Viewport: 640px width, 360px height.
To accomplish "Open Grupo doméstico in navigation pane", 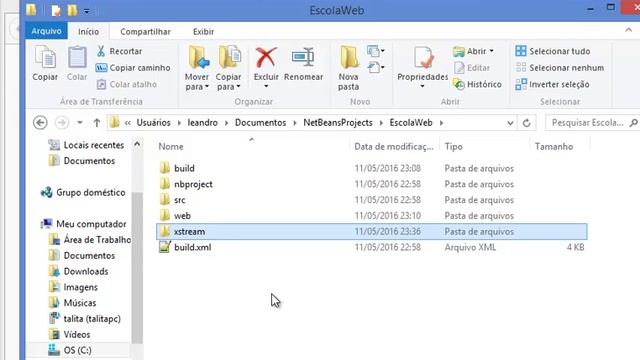I will 83,192.
